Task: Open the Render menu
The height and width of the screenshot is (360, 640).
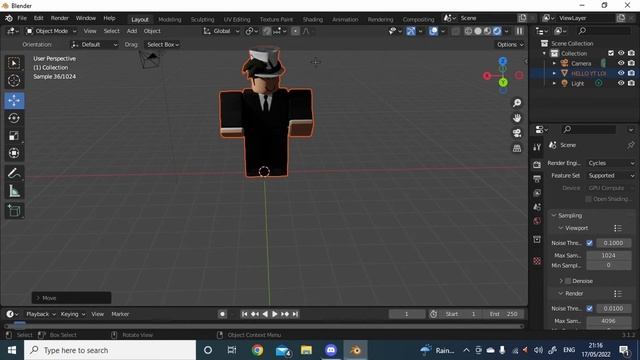Action: click(x=60, y=18)
